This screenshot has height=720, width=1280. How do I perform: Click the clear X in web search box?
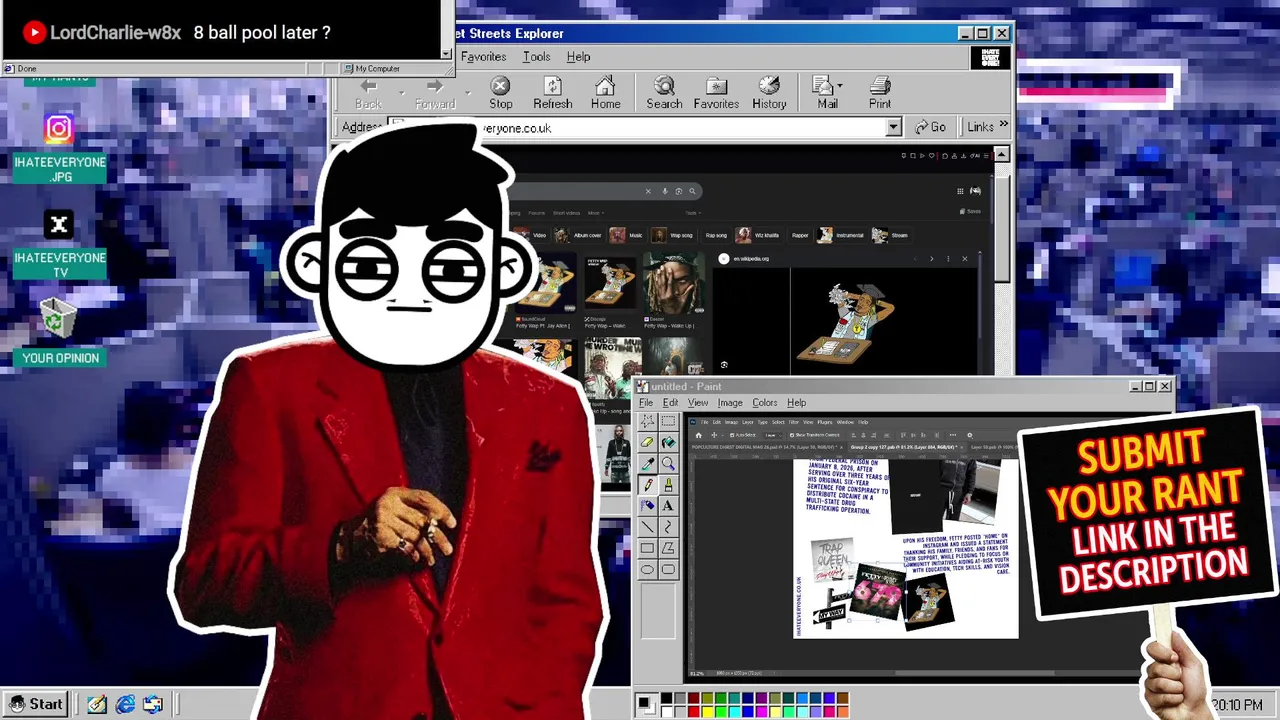[648, 191]
